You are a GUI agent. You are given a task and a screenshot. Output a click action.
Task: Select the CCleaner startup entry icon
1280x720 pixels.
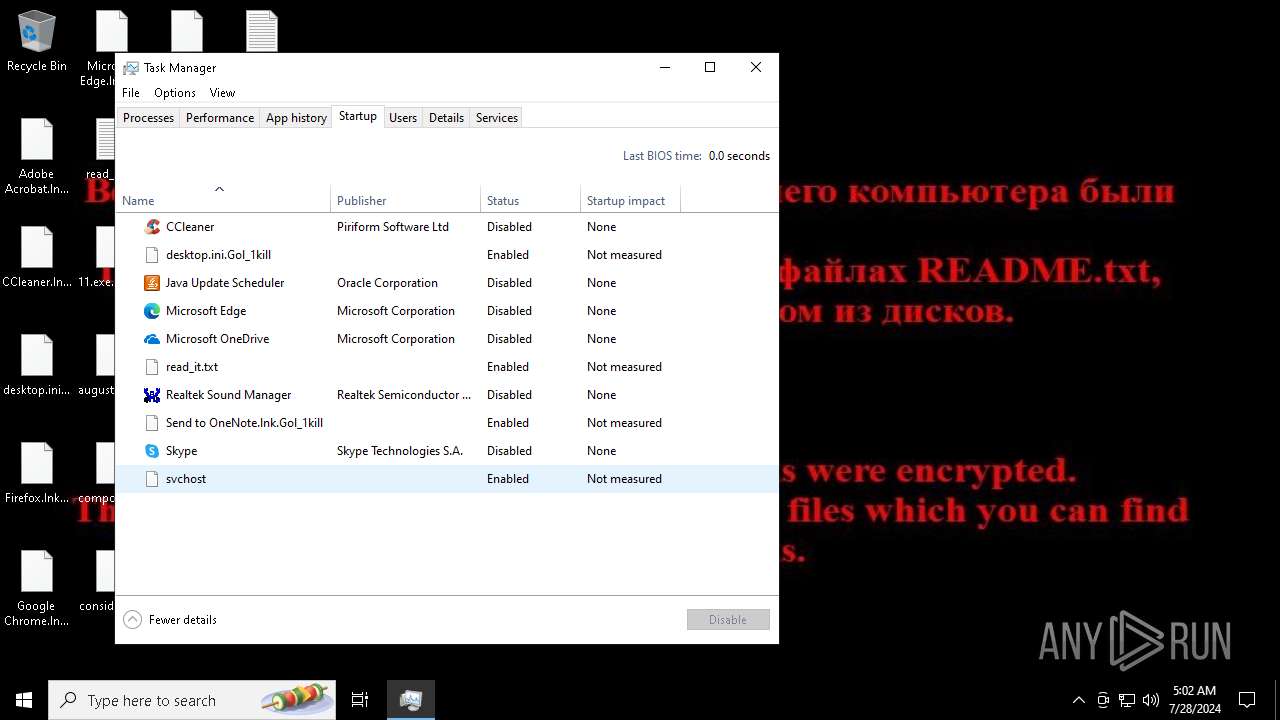click(x=152, y=227)
